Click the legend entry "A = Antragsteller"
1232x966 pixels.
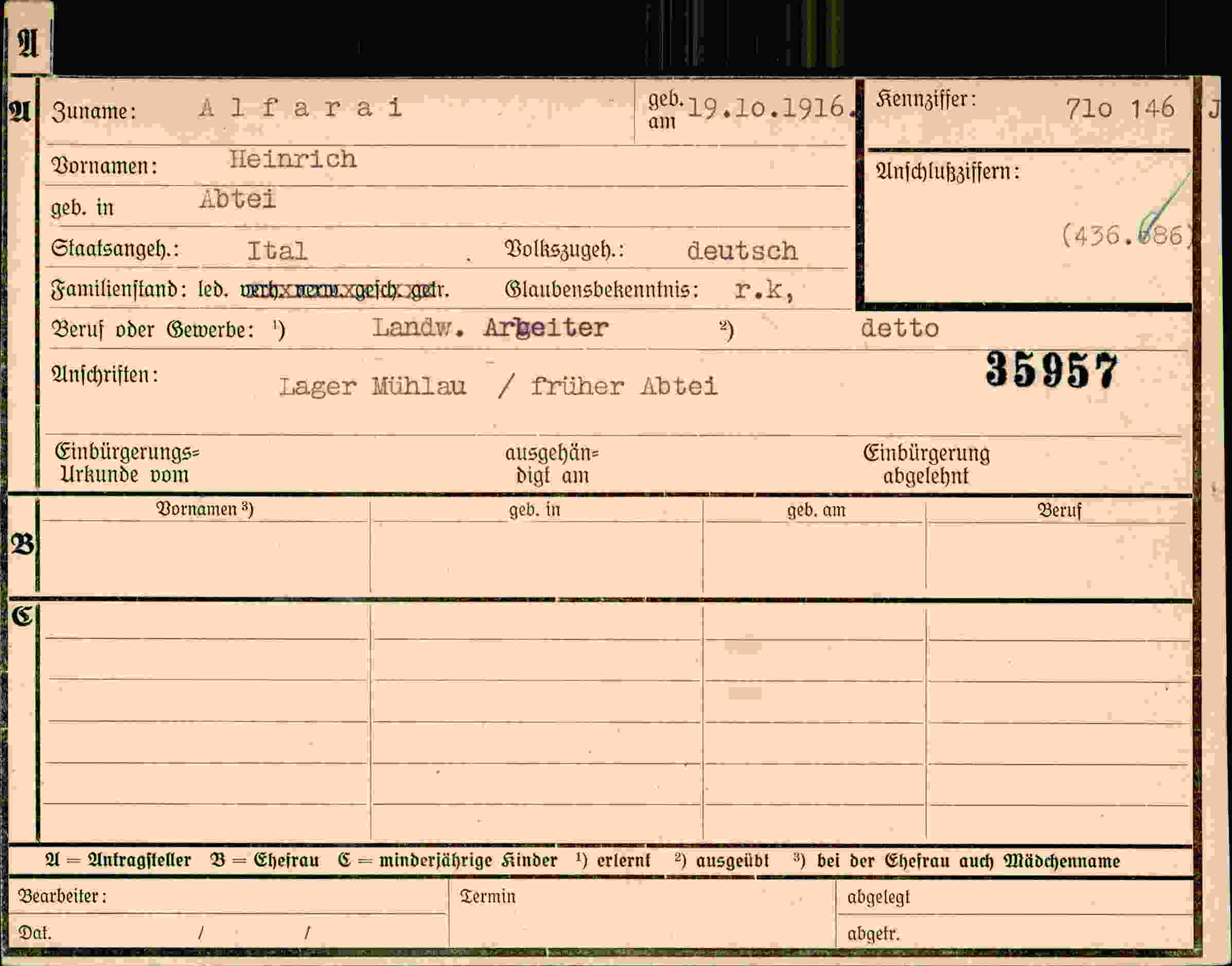pos(118,861)
